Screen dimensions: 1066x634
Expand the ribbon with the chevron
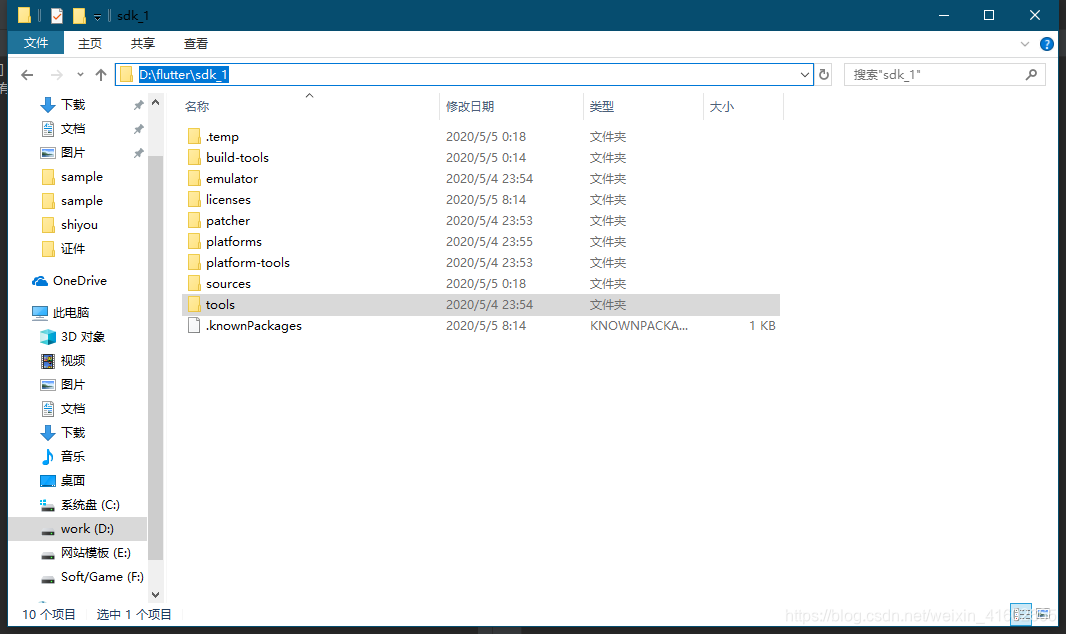(1025, 44)
